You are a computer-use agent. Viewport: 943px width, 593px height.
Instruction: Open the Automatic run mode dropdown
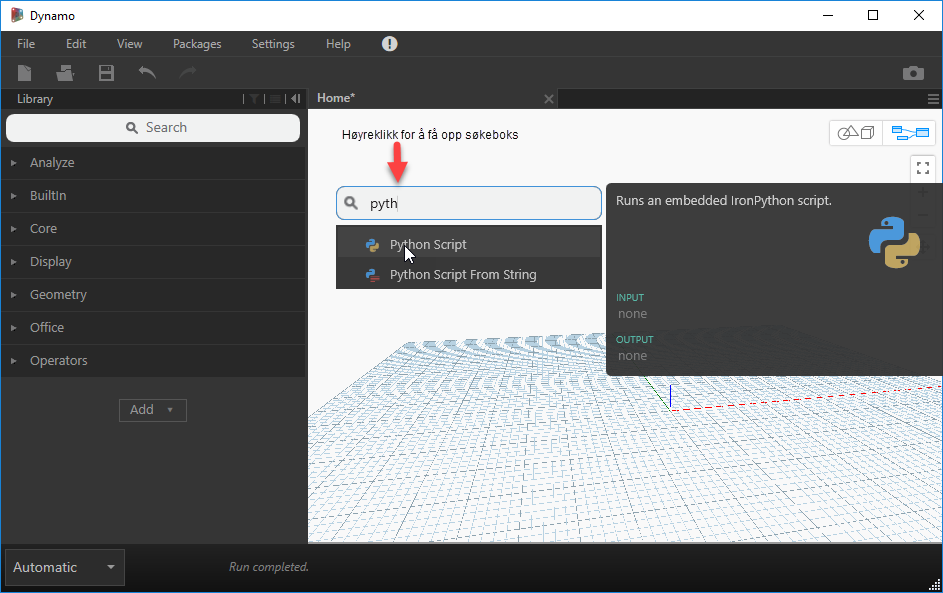pyautogui.click(x=65, y=567)
